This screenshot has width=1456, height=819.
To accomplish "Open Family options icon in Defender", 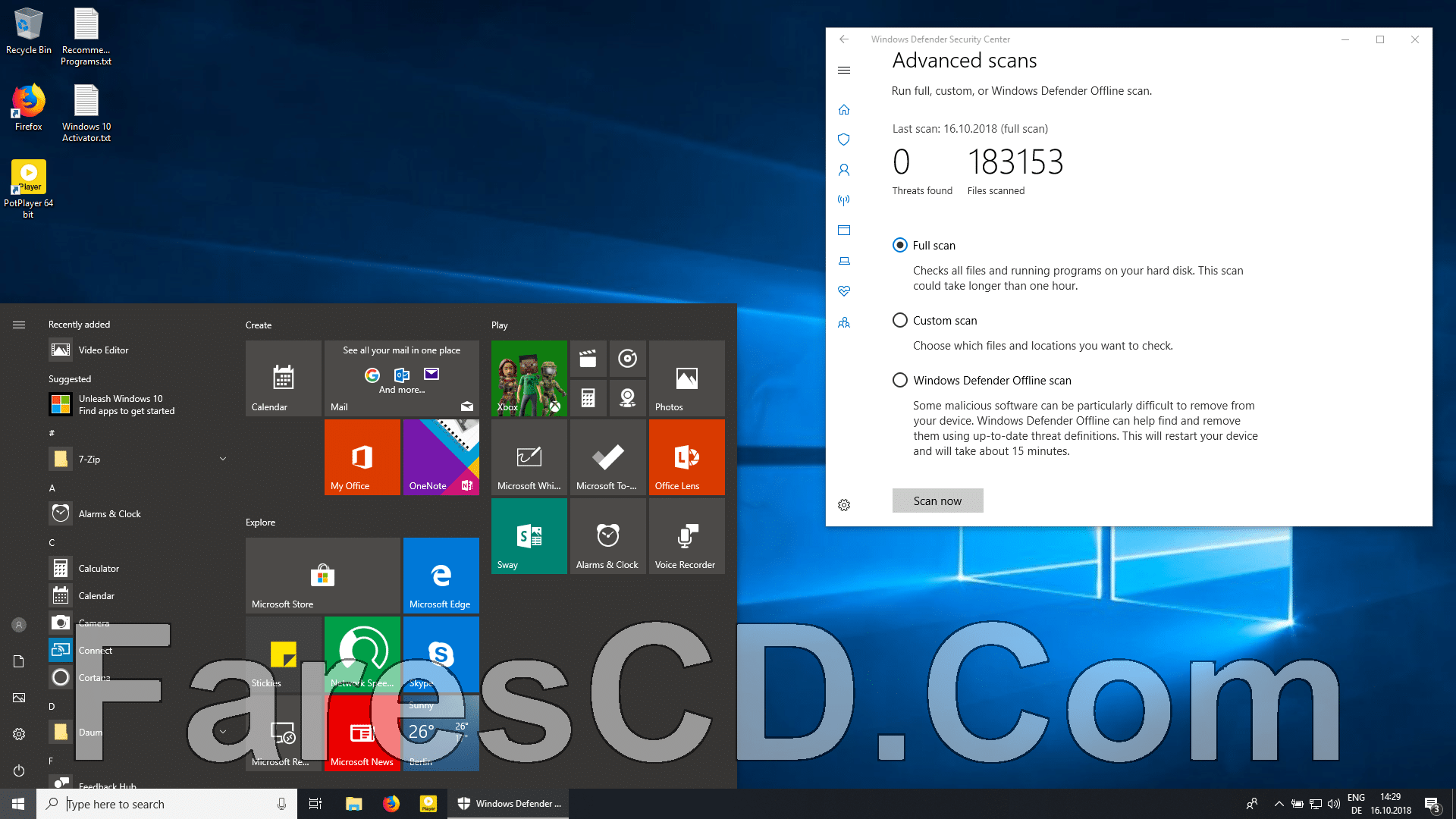I will click(x=844, y=322).
